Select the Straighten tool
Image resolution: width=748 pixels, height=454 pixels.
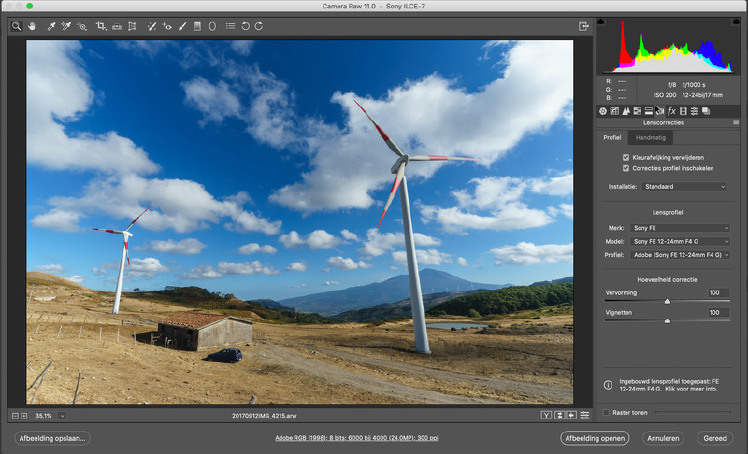tap(117, 27)
